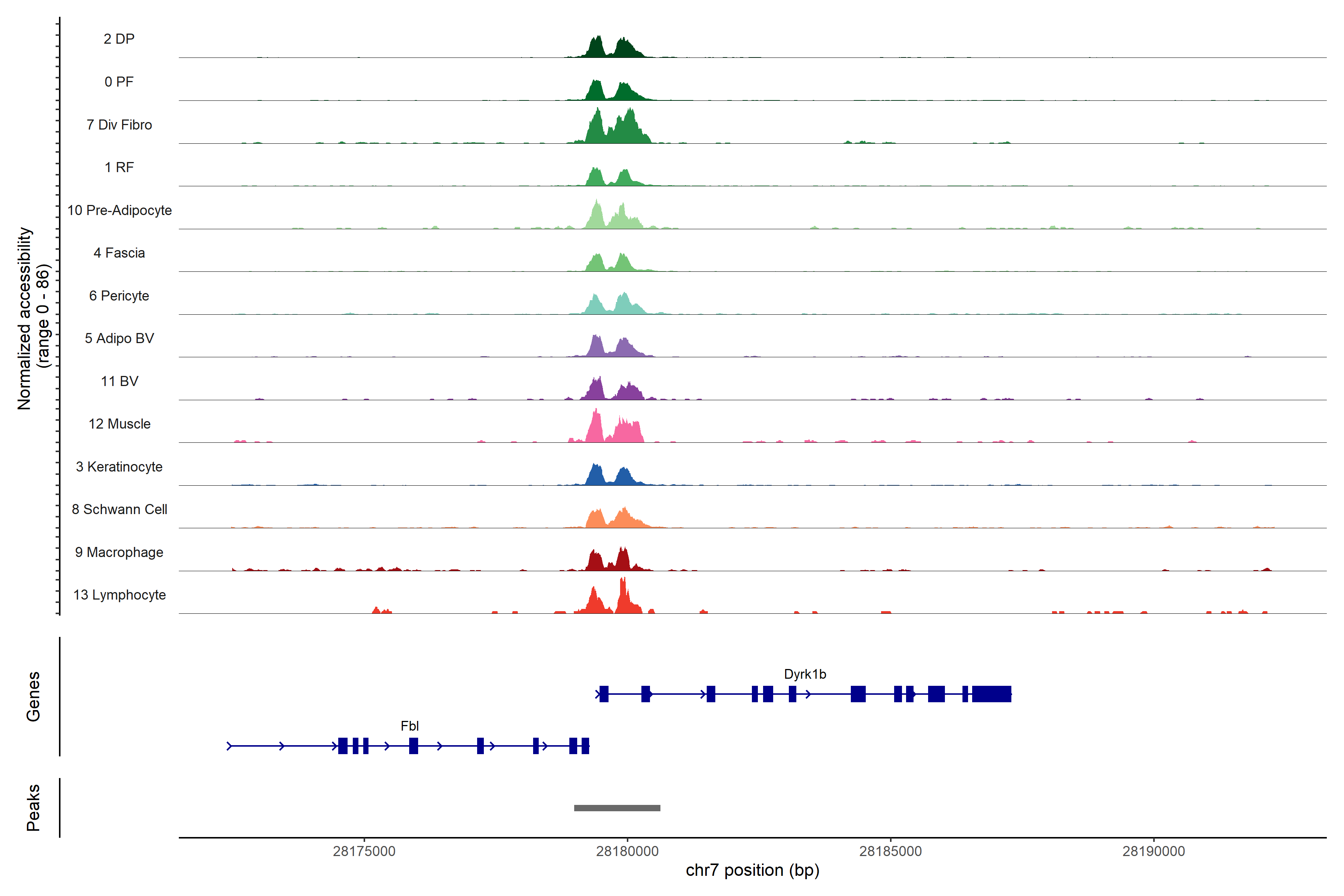
Task: Click the large last exon of Dyrk1b
Action: (992, 694)
